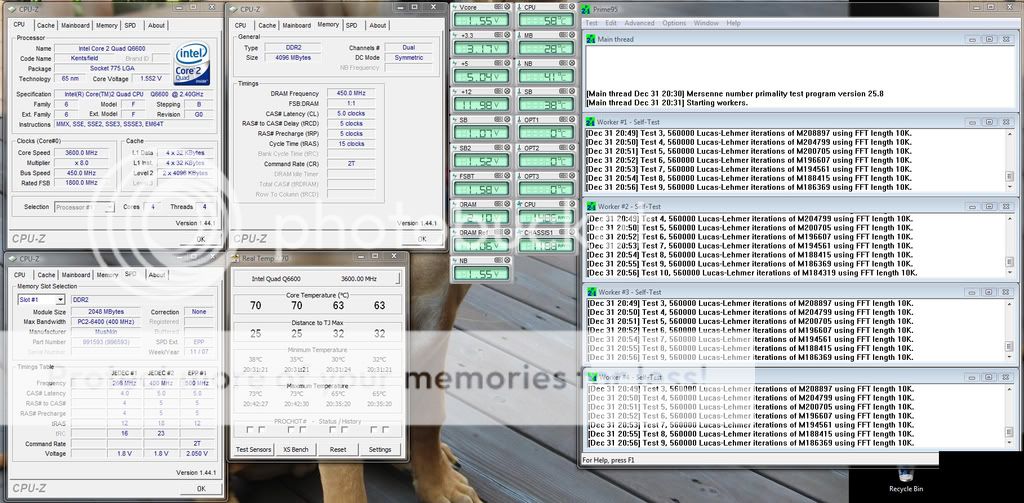Viewport: 1024px width, 503px height.
Task: Restore the Worker #2 child window
Action: point(989,206)
